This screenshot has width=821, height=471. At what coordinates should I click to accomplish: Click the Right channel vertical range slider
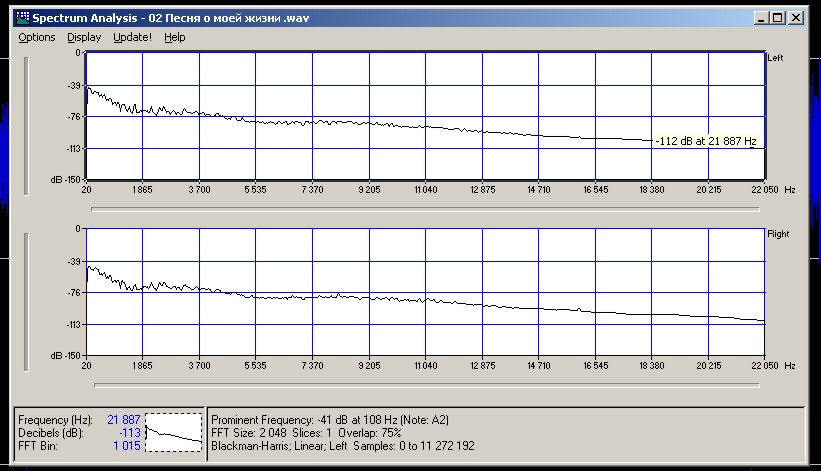click(27, 300)
